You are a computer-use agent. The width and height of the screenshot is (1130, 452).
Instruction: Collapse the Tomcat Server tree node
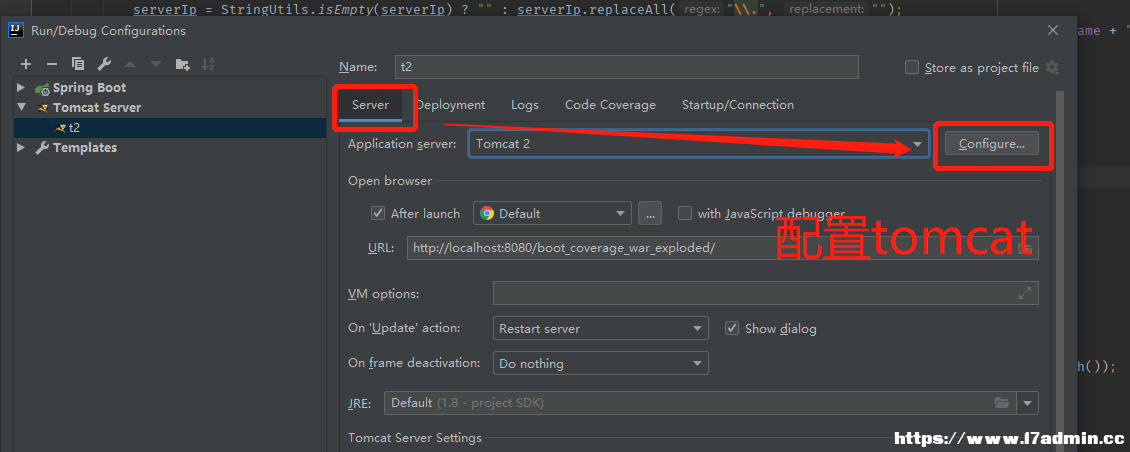[x=21, y=107]
